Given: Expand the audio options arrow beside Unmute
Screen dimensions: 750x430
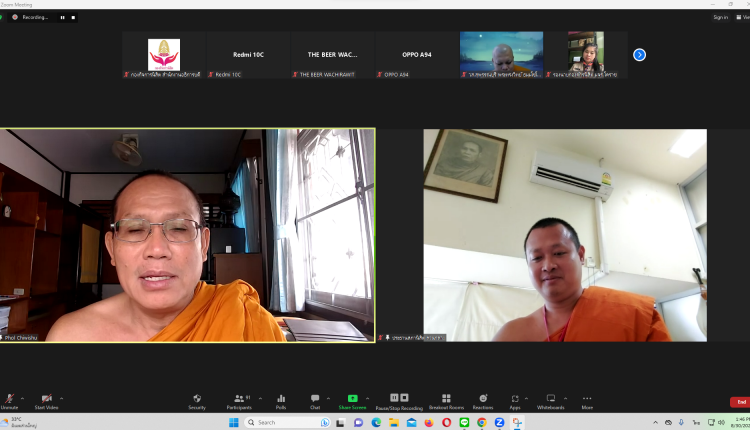Looking at the screenshot, I should (x=24, y=397).
